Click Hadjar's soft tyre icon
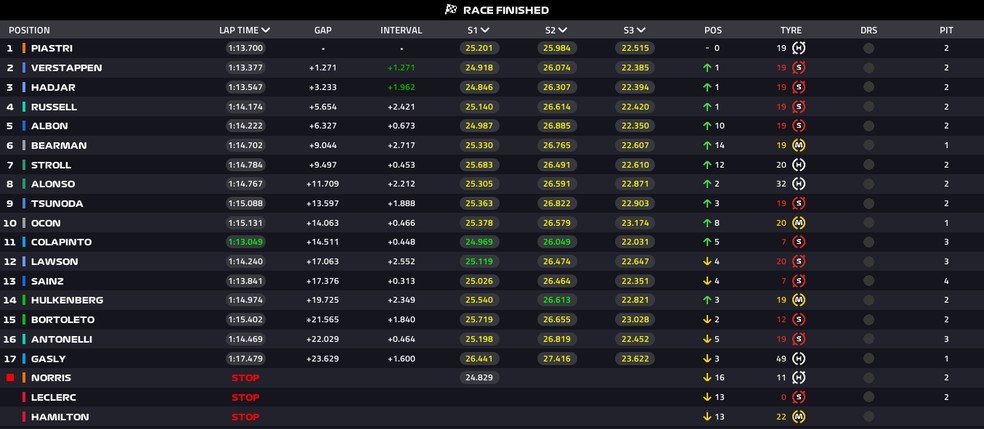 pyautogui.click(x=799, y=87)
